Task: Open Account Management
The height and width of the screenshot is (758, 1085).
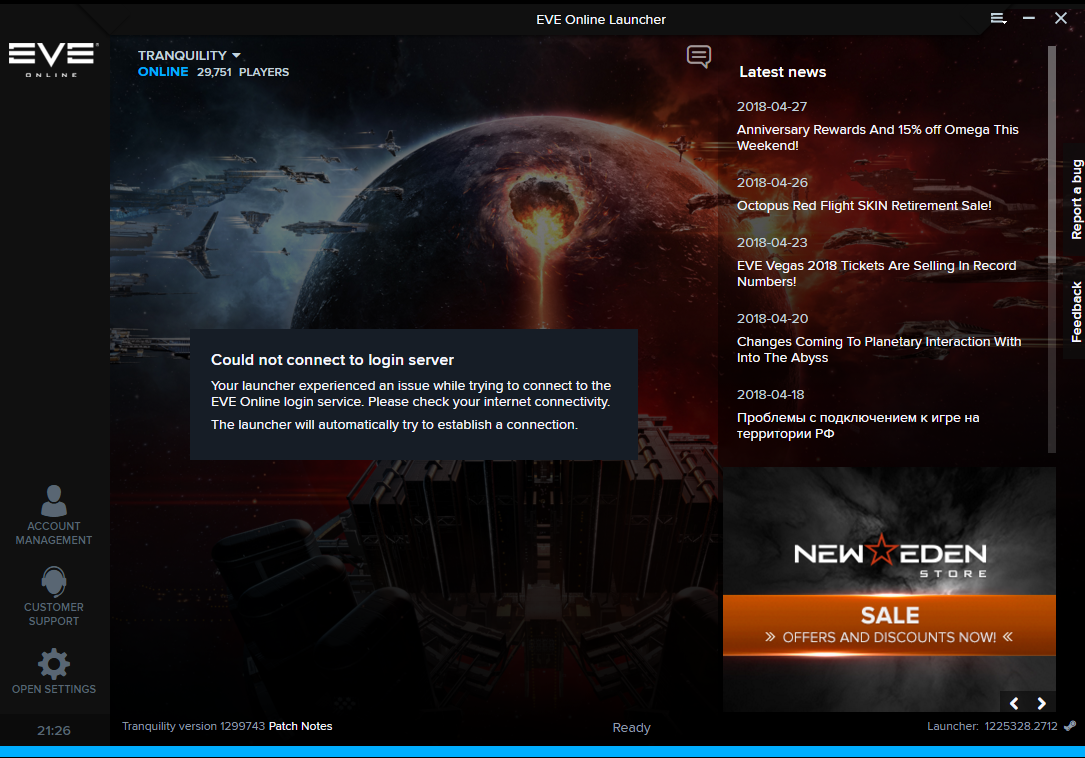Action: (53, 515)
